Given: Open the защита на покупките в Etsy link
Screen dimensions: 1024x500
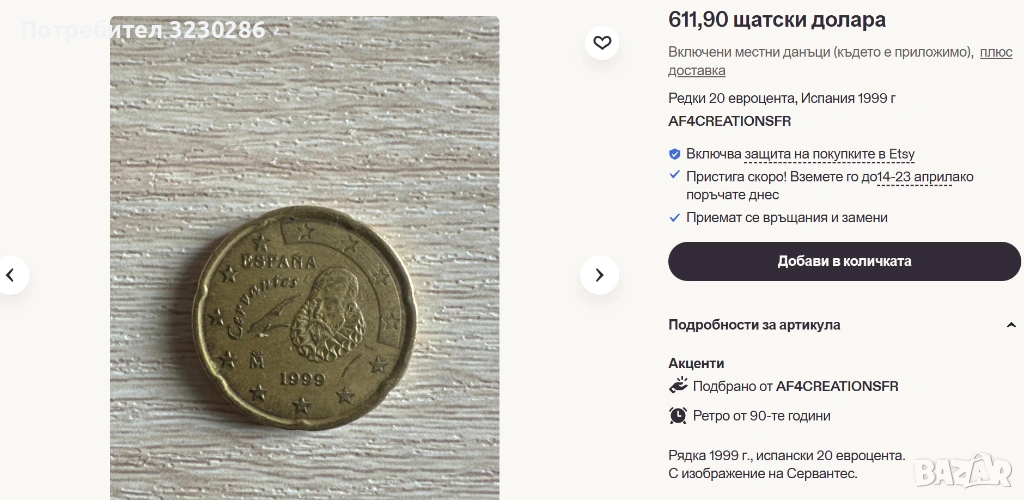Looking at the screenshot, I should point(829,154).
